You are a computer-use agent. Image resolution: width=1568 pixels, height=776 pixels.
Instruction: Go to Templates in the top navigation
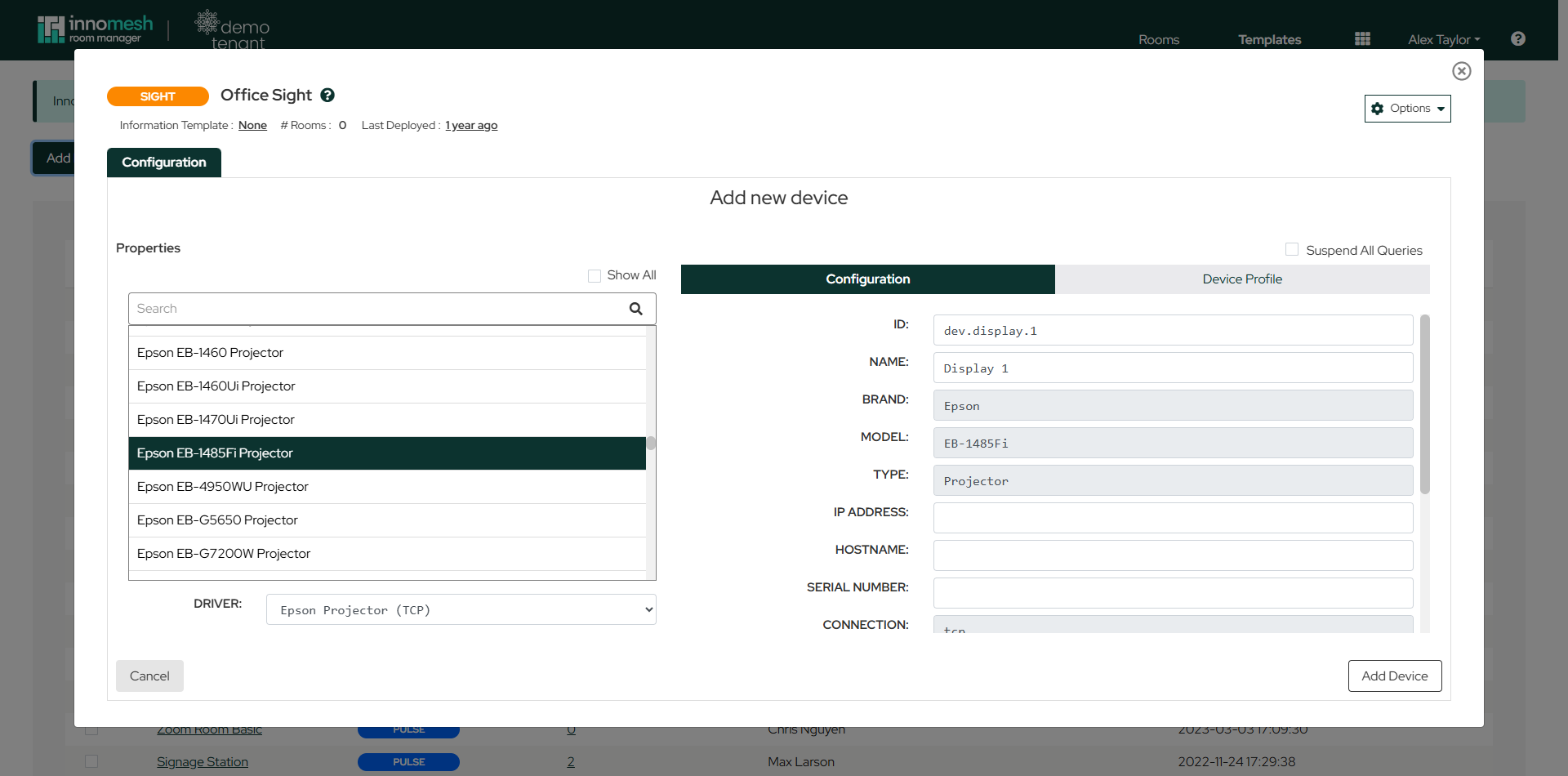[x=1269, y=39]
